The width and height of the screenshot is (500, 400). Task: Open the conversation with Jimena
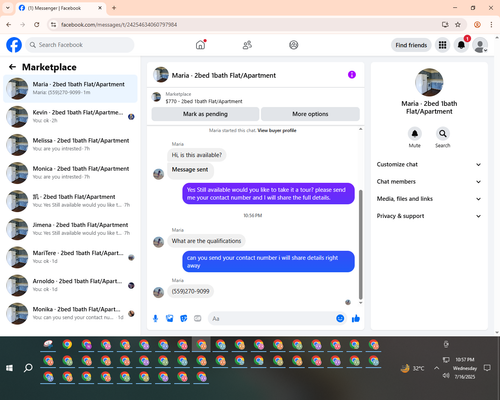click(70, 229)
